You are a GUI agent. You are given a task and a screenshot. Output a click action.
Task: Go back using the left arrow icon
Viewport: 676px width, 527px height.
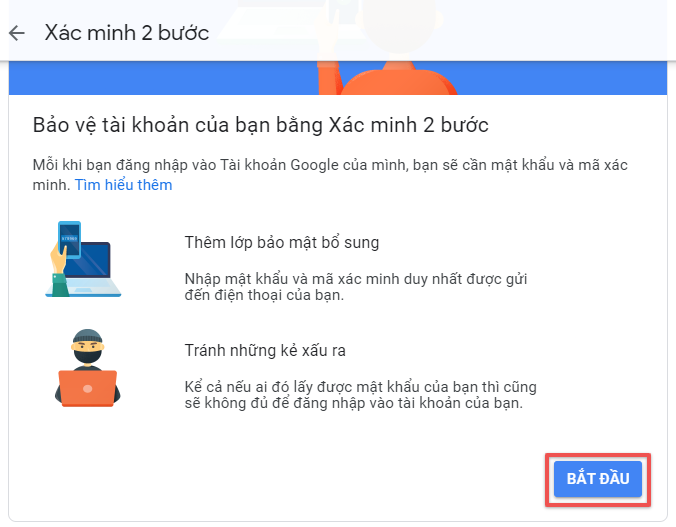coord(17,33)
